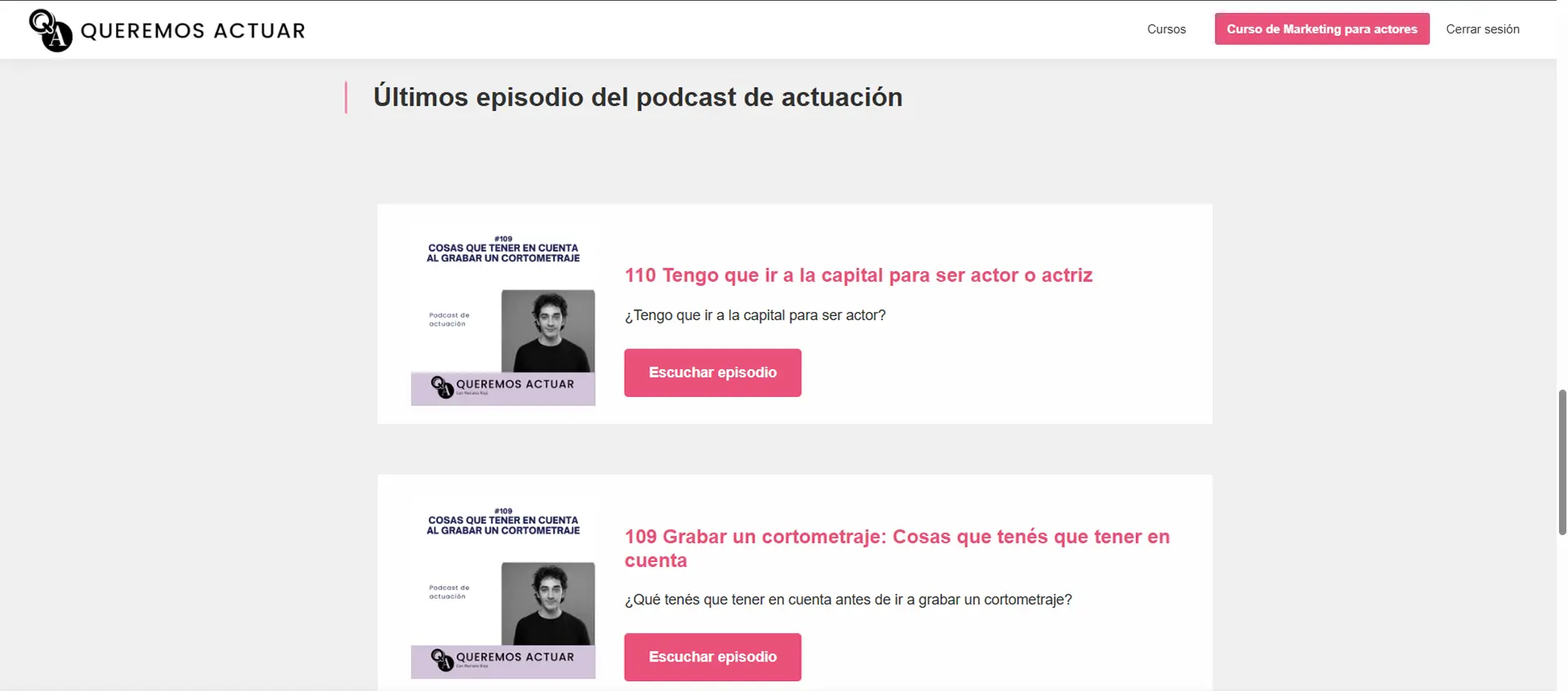
Task: Click the second episode cover thumbnail
Action: coord(503,586)
